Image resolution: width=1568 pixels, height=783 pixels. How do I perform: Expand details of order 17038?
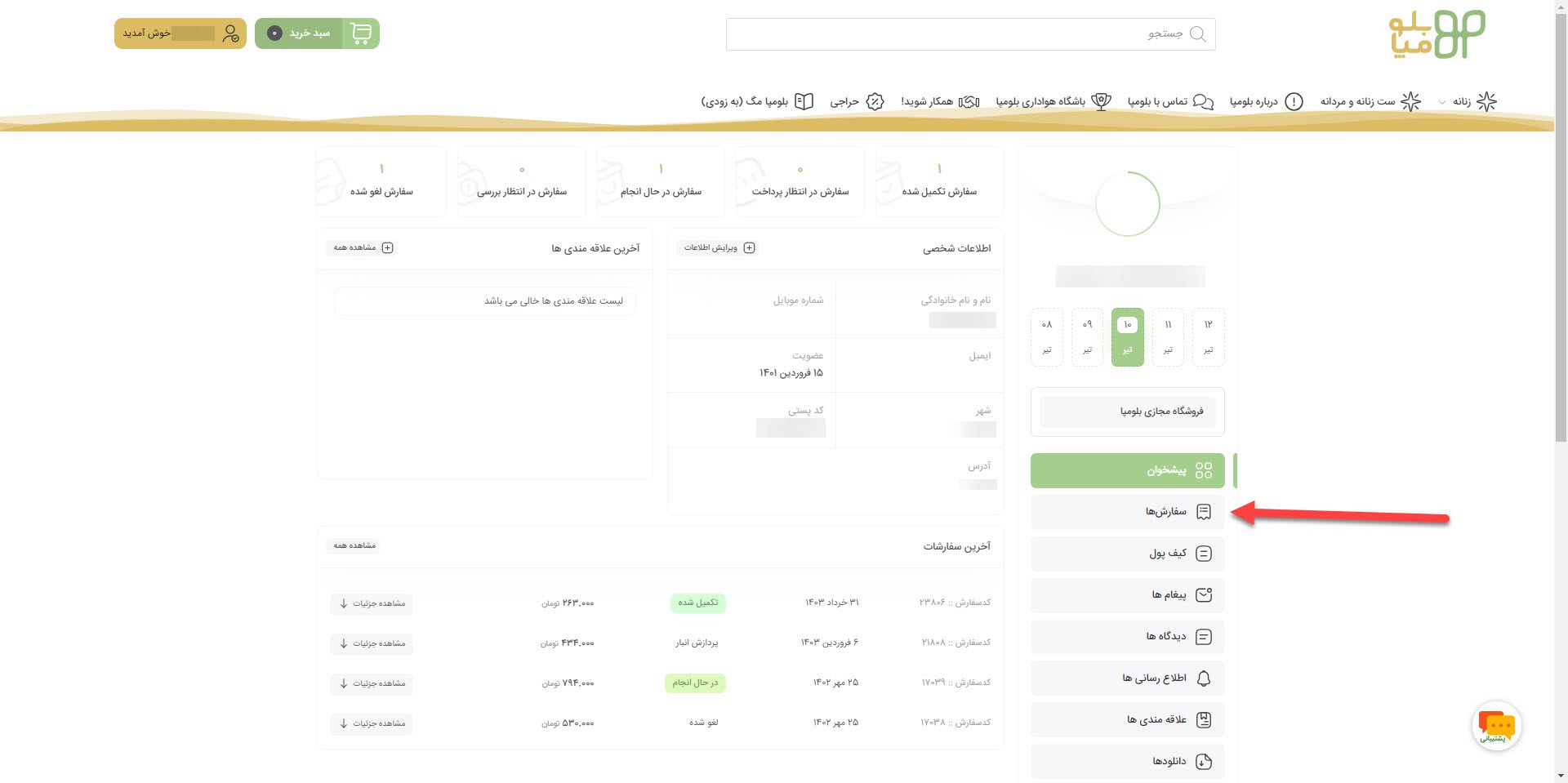tap(372, 723)
